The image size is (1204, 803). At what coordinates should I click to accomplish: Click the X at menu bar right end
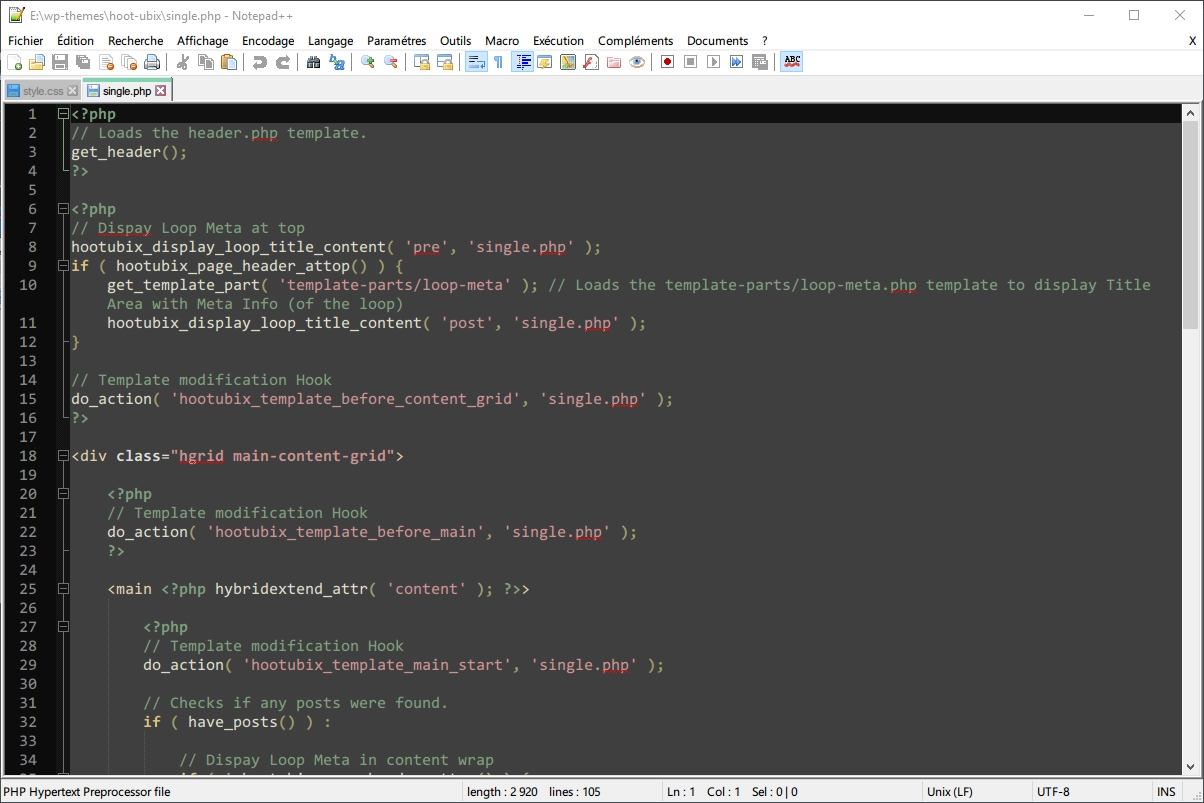(x=1192, y=41)
